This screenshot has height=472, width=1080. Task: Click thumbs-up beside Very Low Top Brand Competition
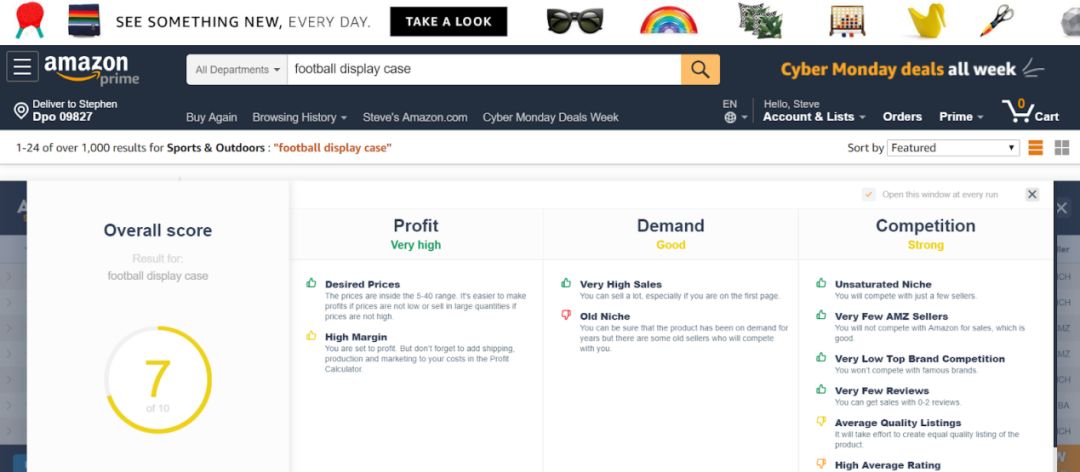click(x=821, y=357)
